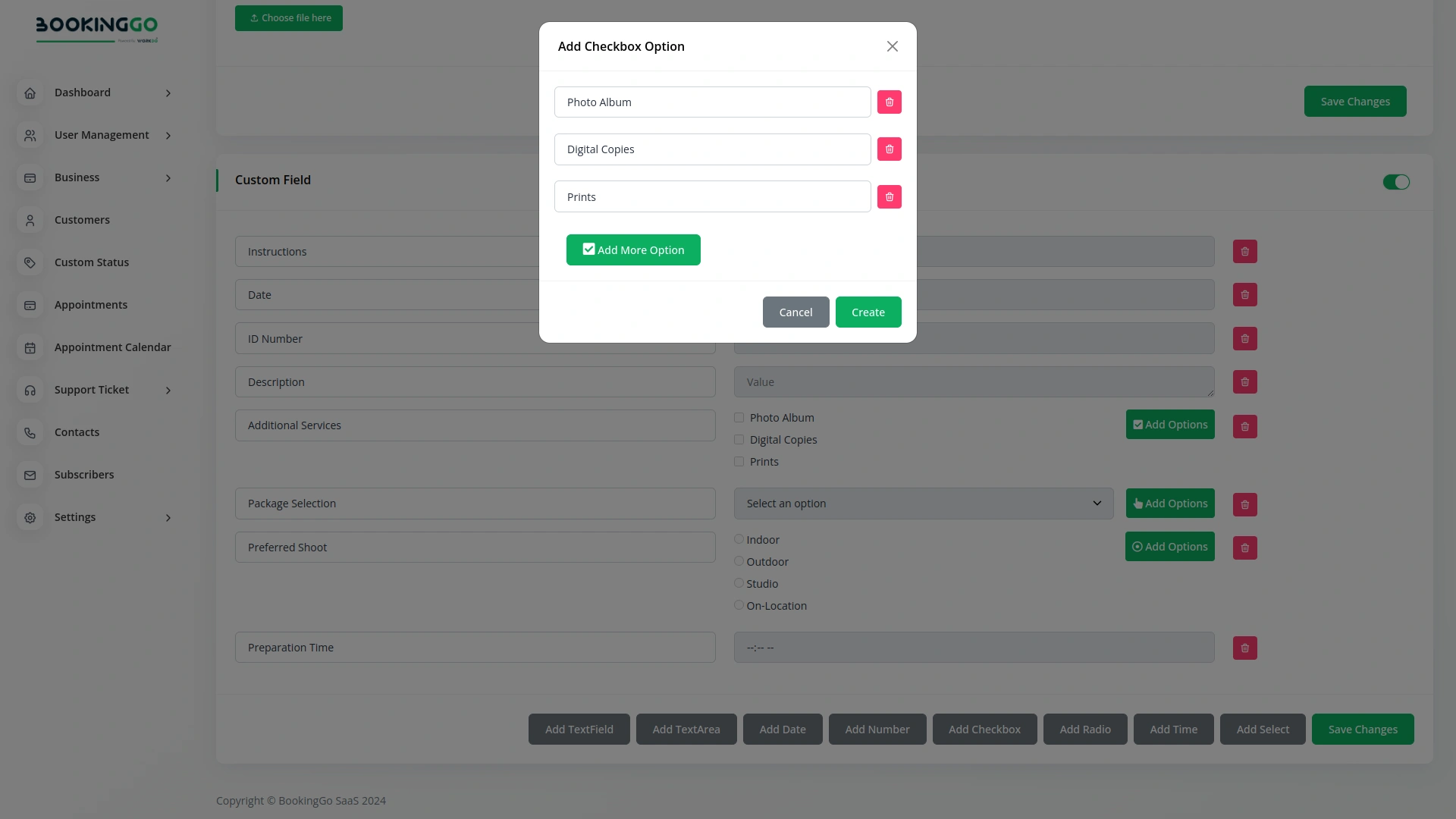1456x819 pixels.
Task: Remove the Instructions custom field via trash icon
Action: coord(1244,251)
